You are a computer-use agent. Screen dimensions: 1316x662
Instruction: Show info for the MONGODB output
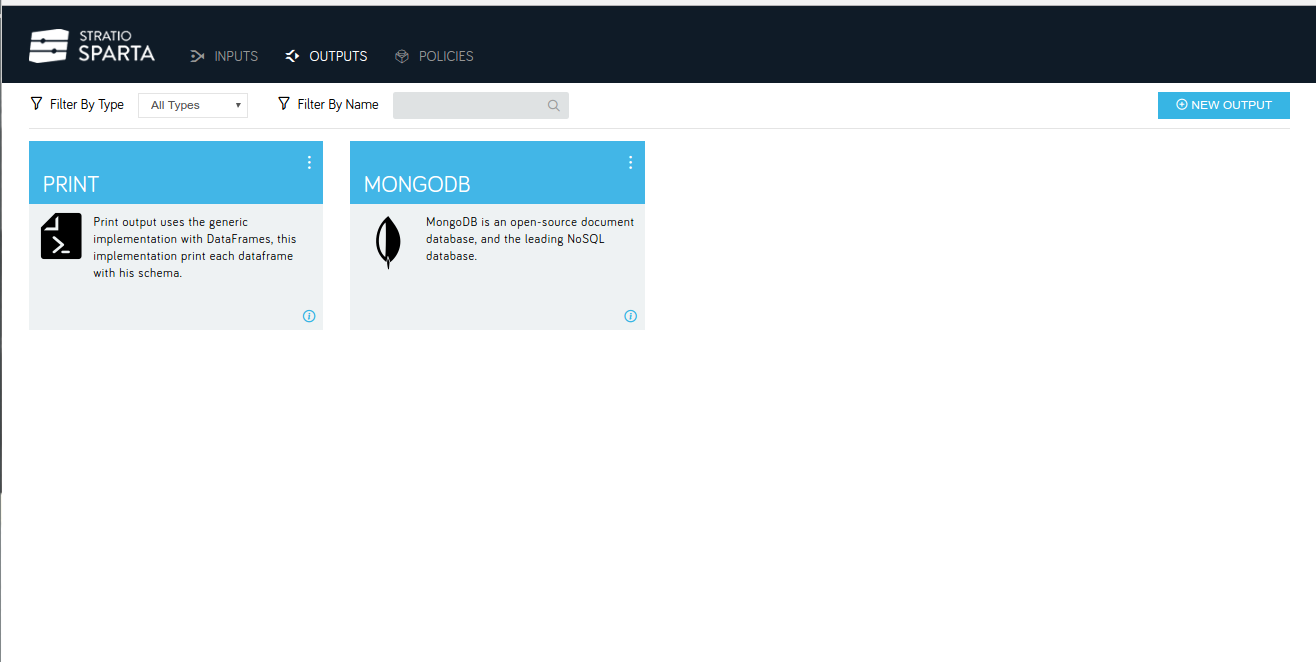tap(630, 316)
